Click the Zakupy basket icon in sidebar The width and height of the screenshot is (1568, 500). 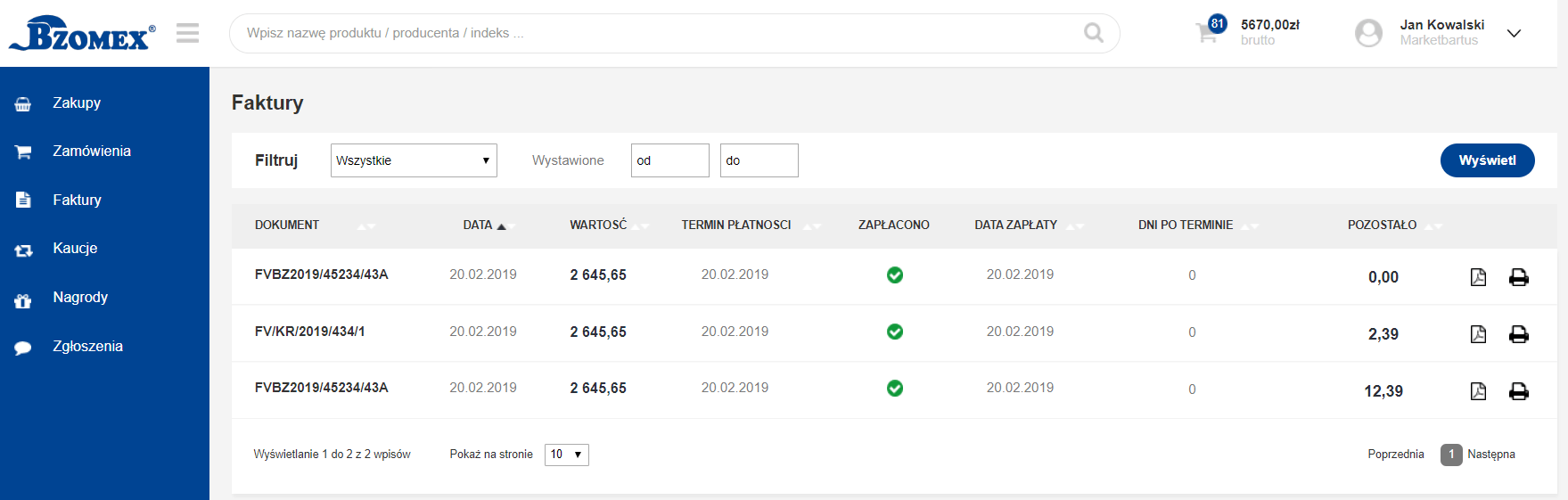click(23, 103)
